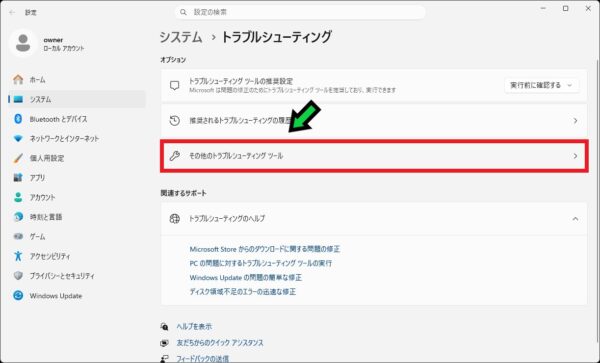The image size is (600, 363).
Task: Click the history clock icon
Action: pos(174,121)
